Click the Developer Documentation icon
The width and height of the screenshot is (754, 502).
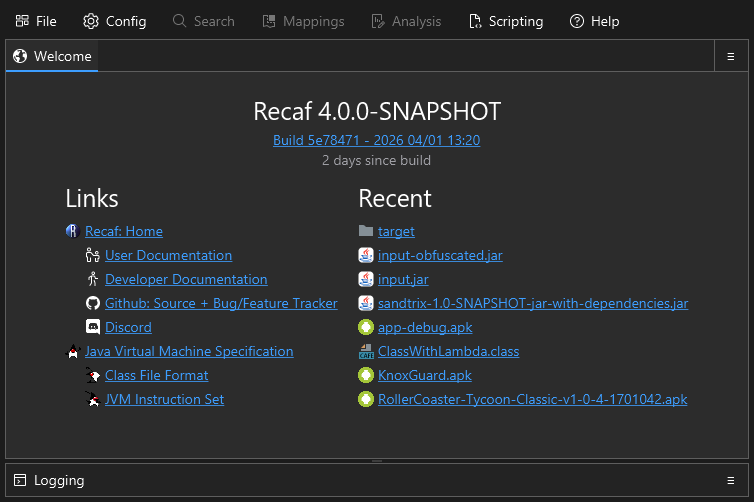click(93, 279)
